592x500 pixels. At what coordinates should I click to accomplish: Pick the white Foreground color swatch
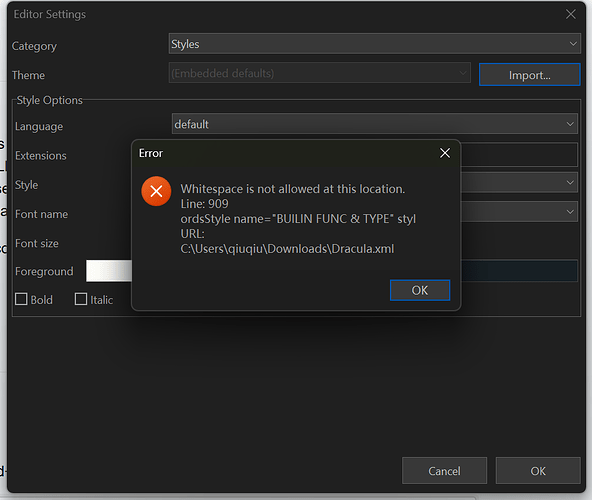109,270
